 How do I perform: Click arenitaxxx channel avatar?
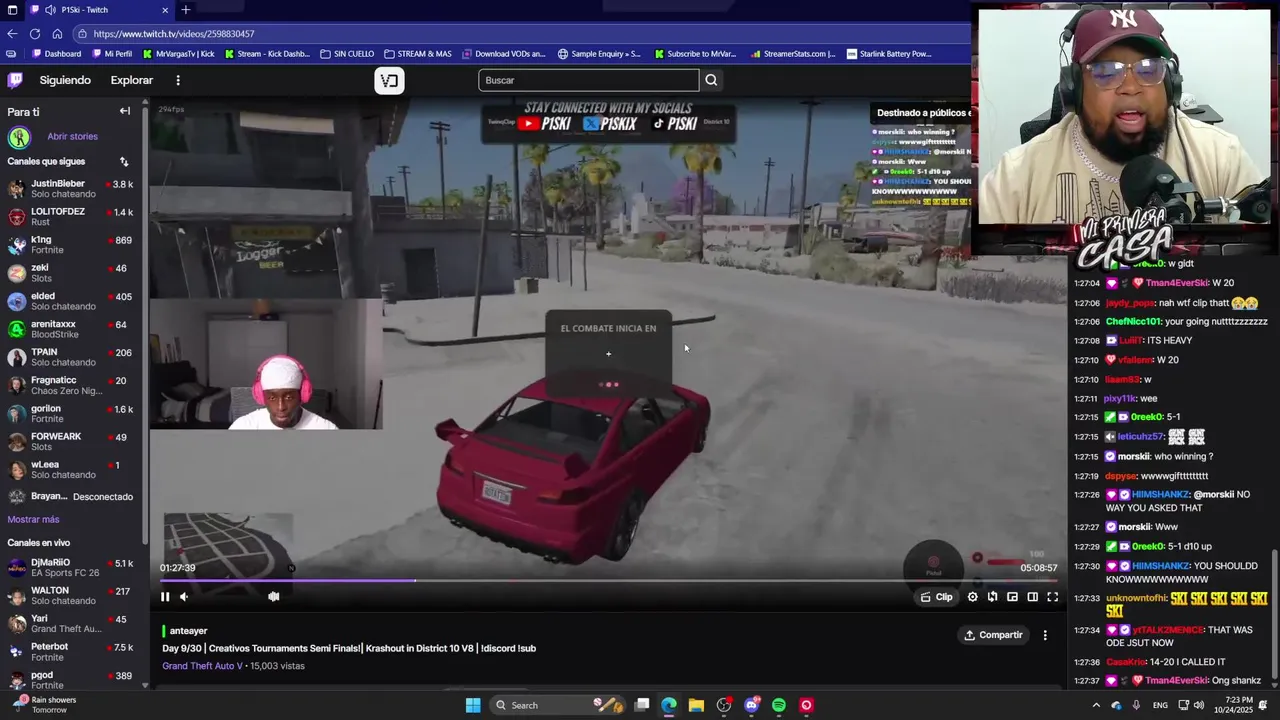(x=17, y=329)
